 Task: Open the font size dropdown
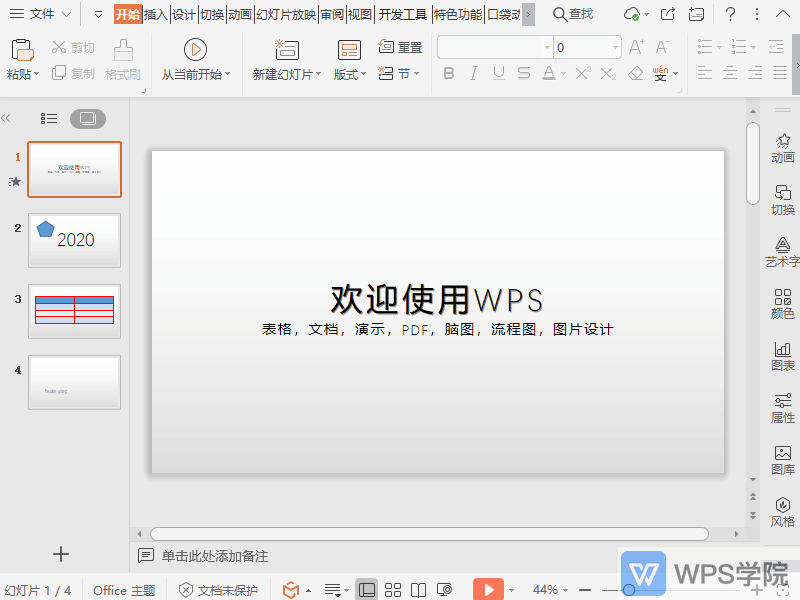click(617, 46)
